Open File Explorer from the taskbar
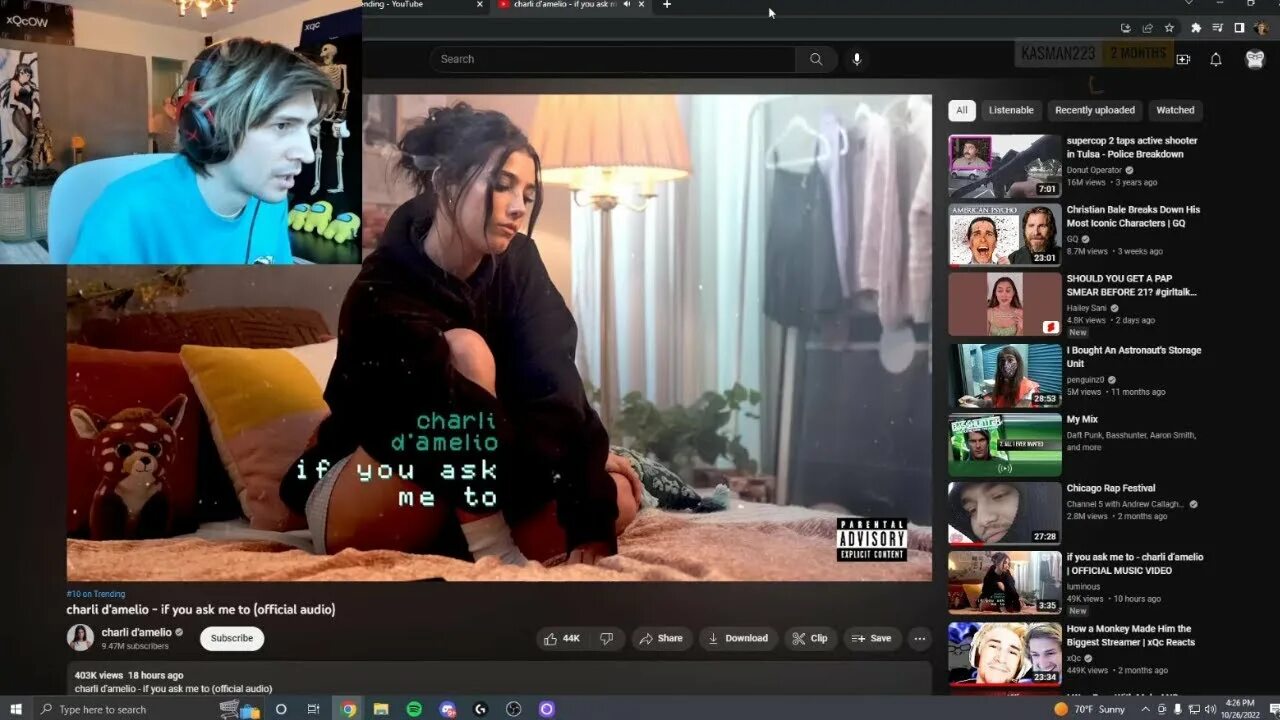 point(381,709)
